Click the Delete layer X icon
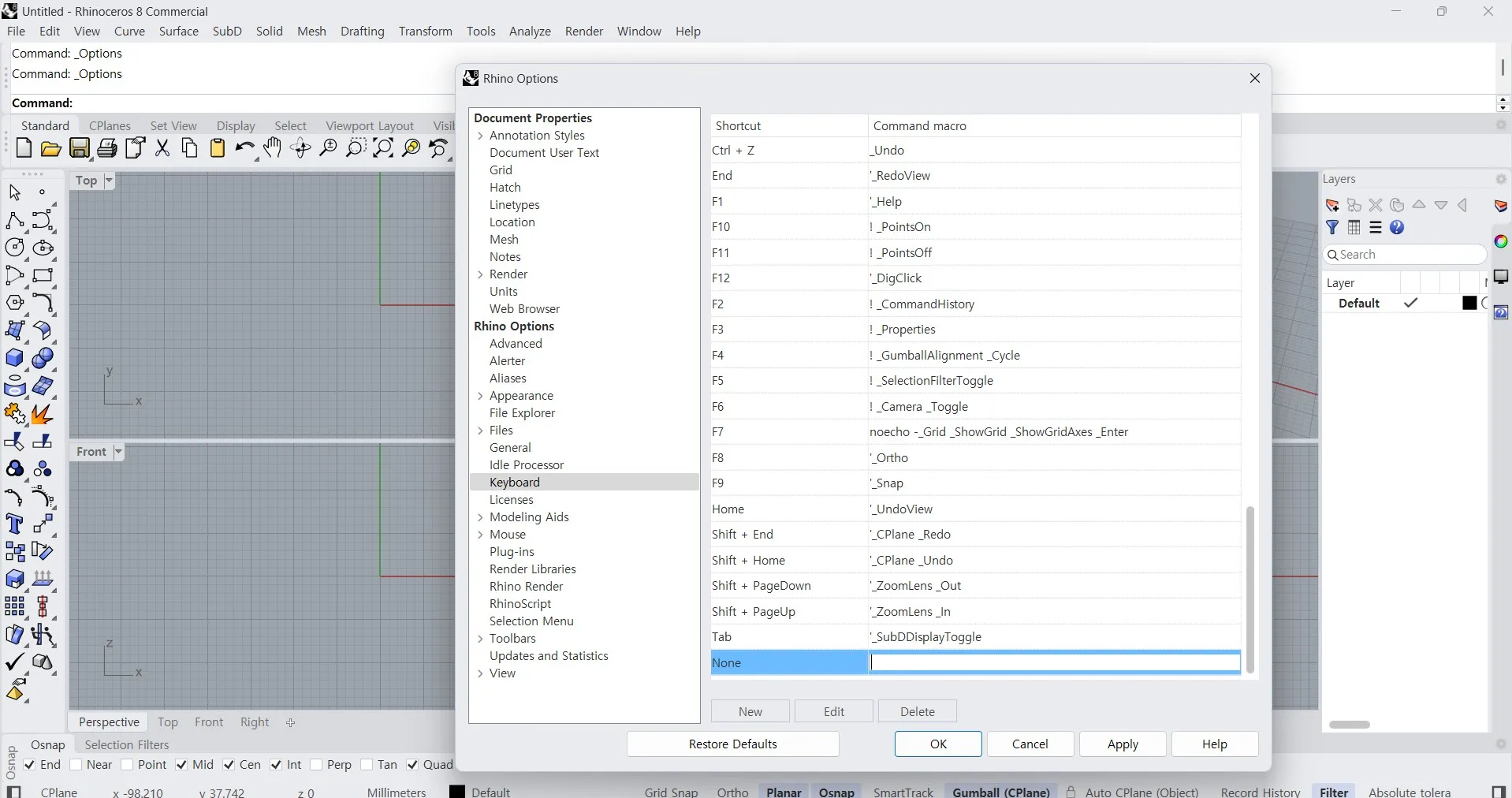Image resolution: width=1512 pixels, height=798 pixels. pos(1376,205)
